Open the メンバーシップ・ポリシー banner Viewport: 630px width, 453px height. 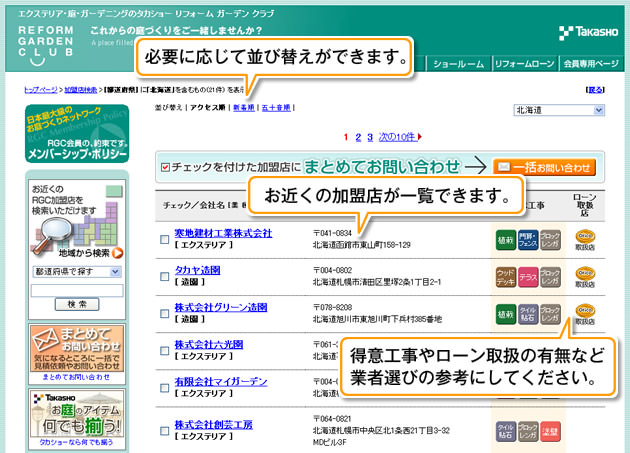coord(77,134)
